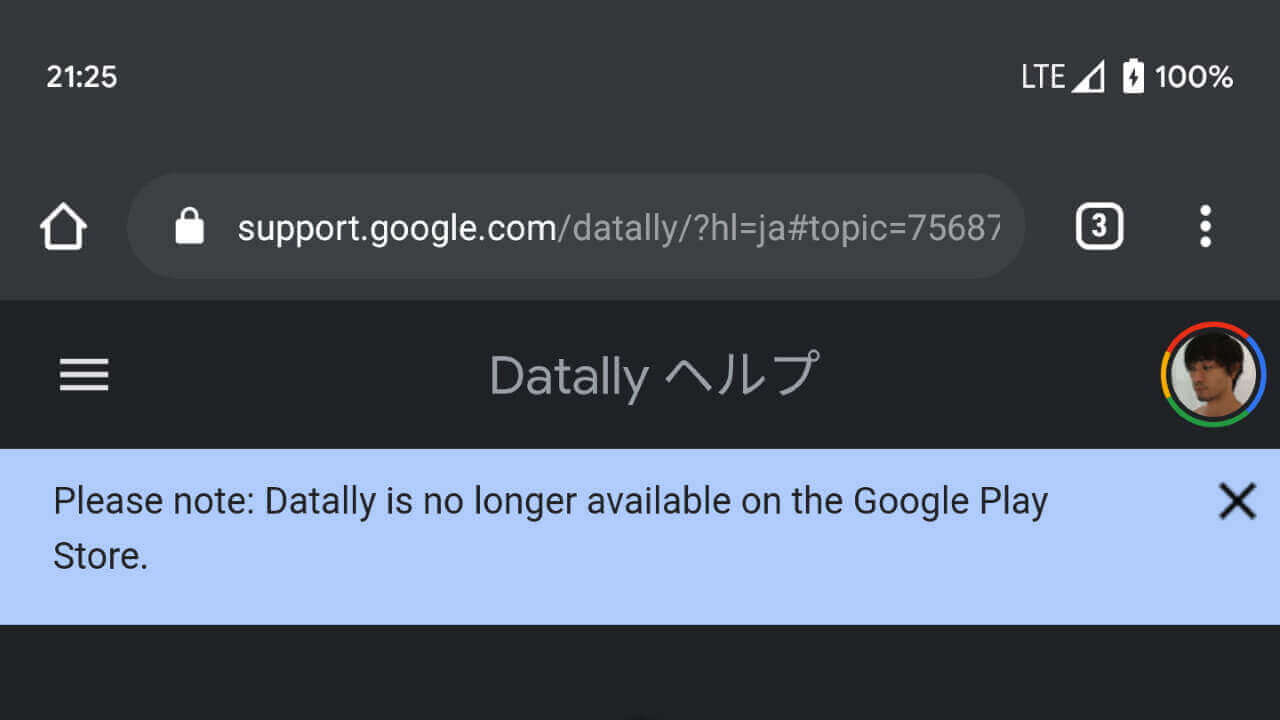
Task: Tap the Google account profile picture
Action: click(1213, 375)
